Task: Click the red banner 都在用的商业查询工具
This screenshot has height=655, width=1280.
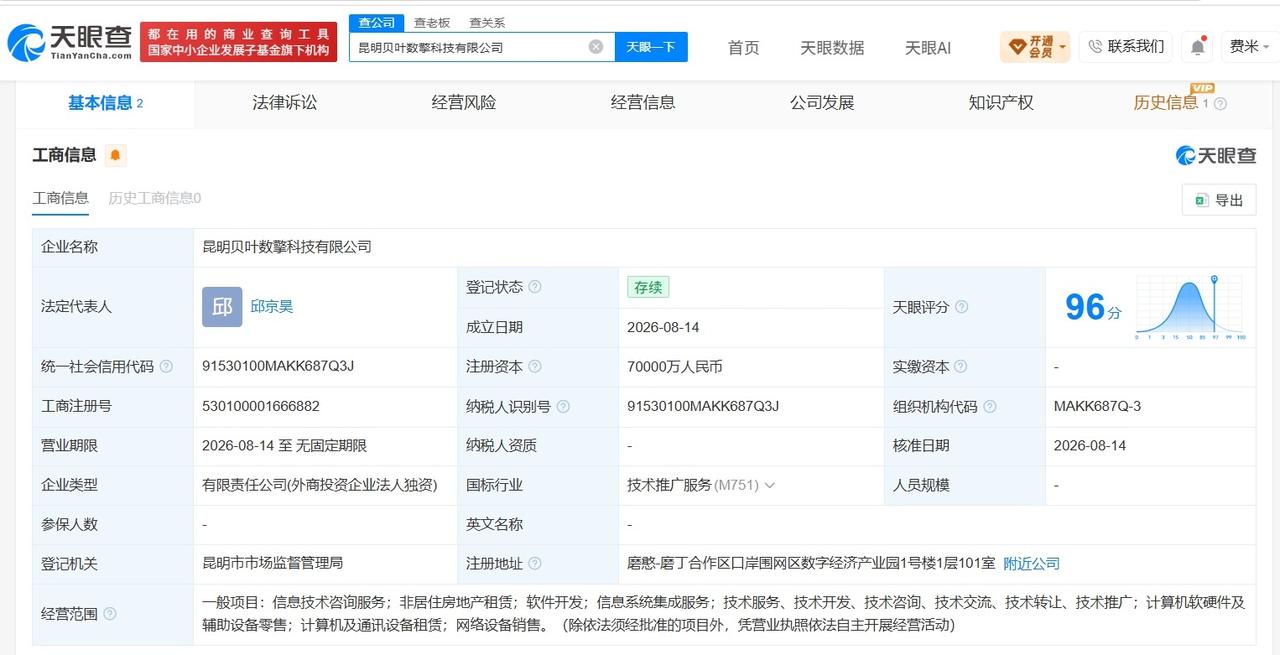Action: [x=239, y=42]
